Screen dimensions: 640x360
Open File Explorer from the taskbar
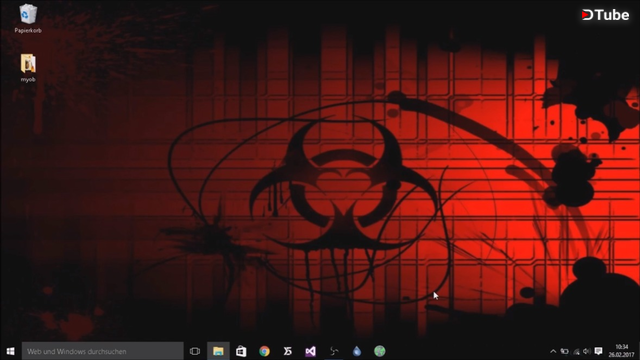(x=218, y=351)
